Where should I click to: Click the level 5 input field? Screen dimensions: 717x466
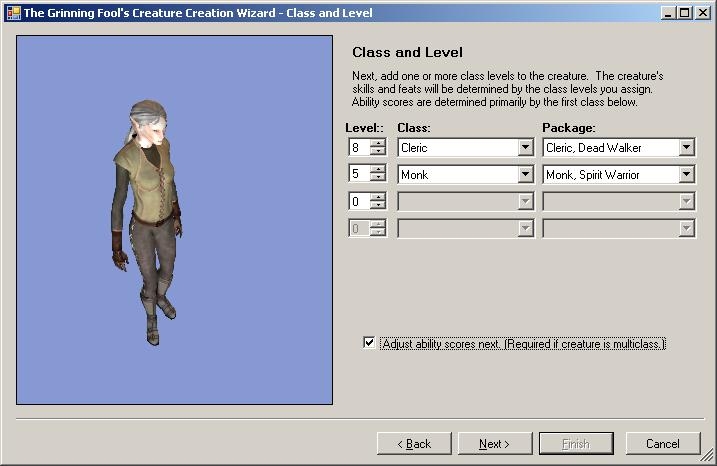click(358, 175)
